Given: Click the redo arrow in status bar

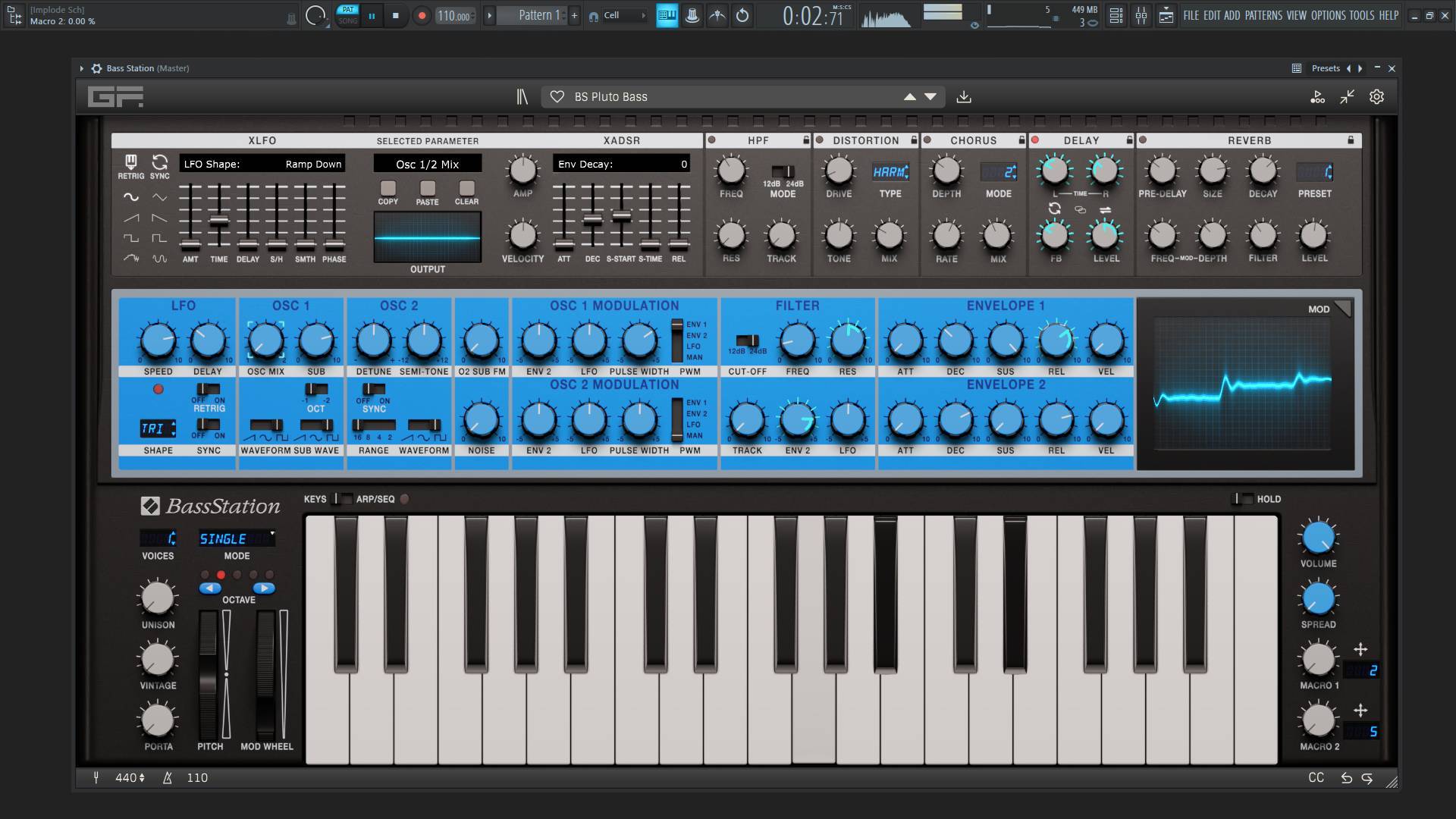Looking at the screenshot, I should tap(1367, 778).
